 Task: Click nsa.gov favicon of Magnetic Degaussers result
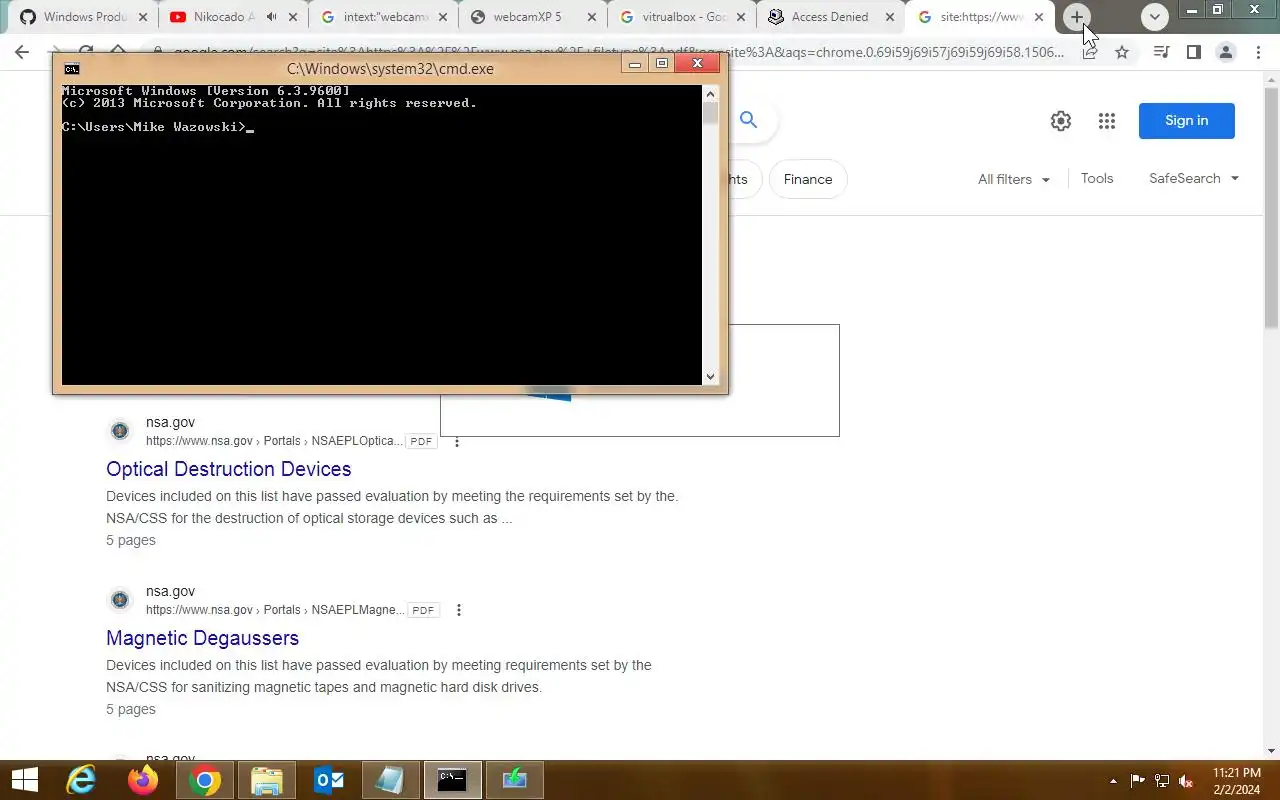pyautogui.click(x=120, y=600)
